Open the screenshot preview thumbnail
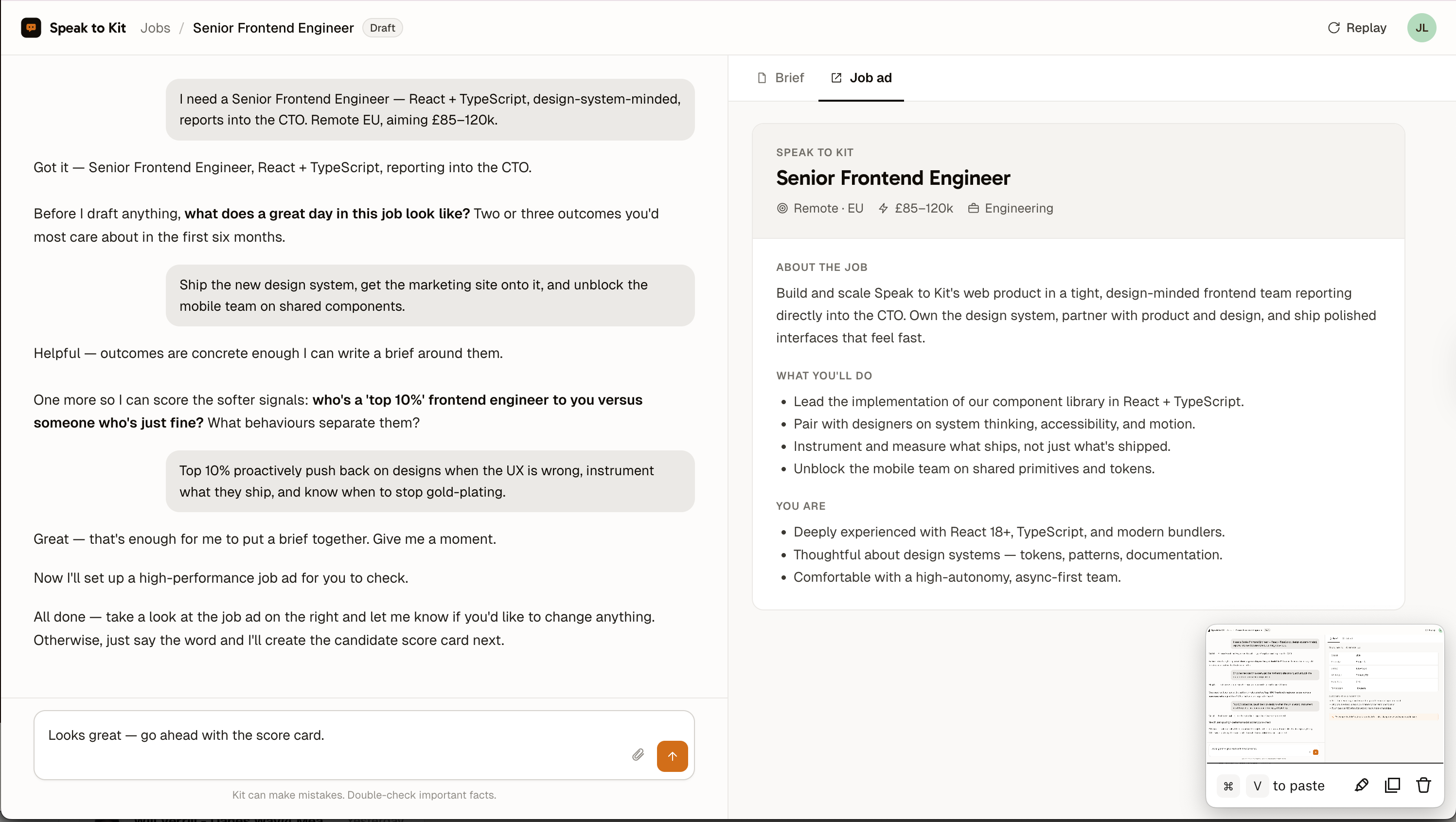 (x=1325, y=694)
